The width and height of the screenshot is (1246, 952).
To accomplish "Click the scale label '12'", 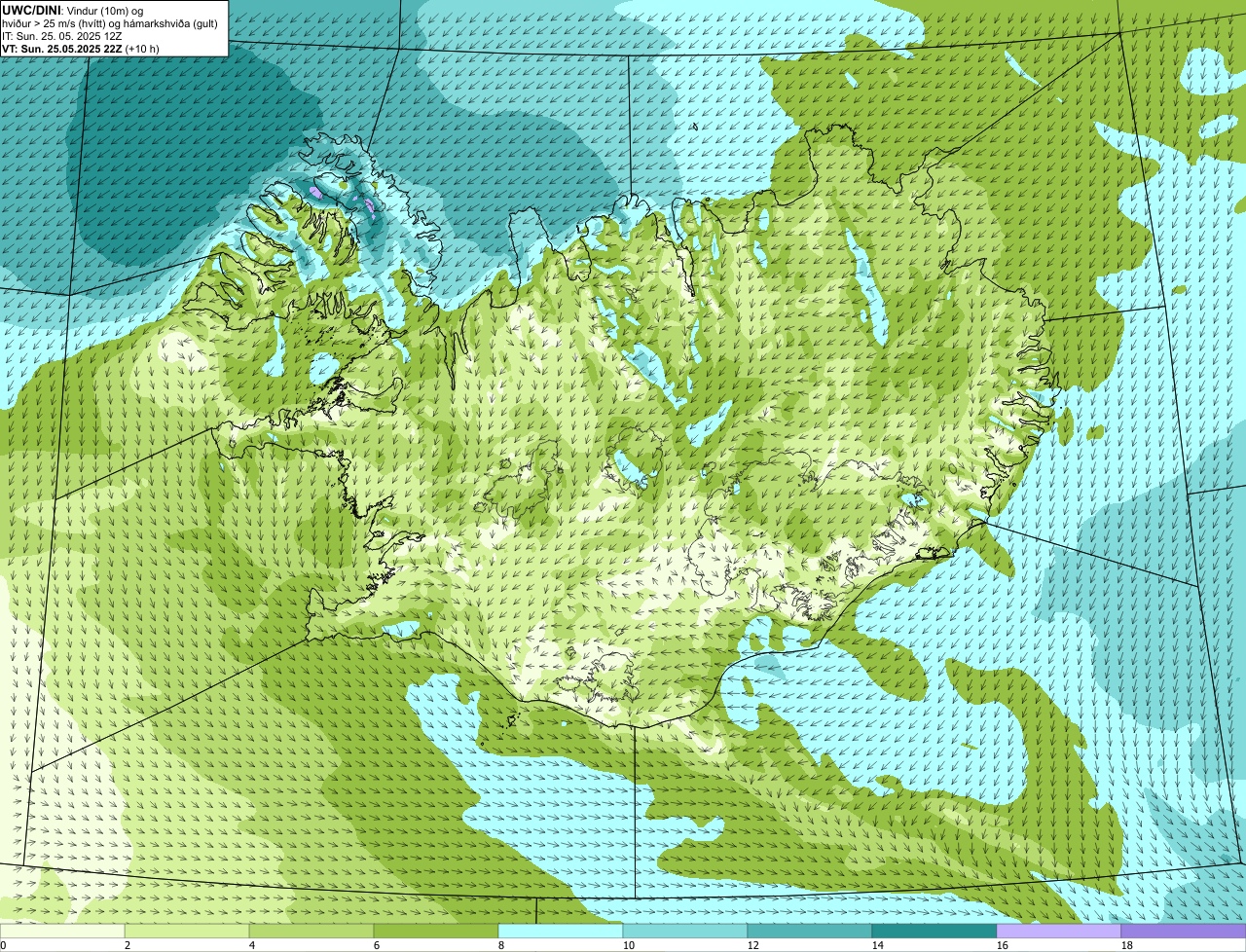I will 753,945.
